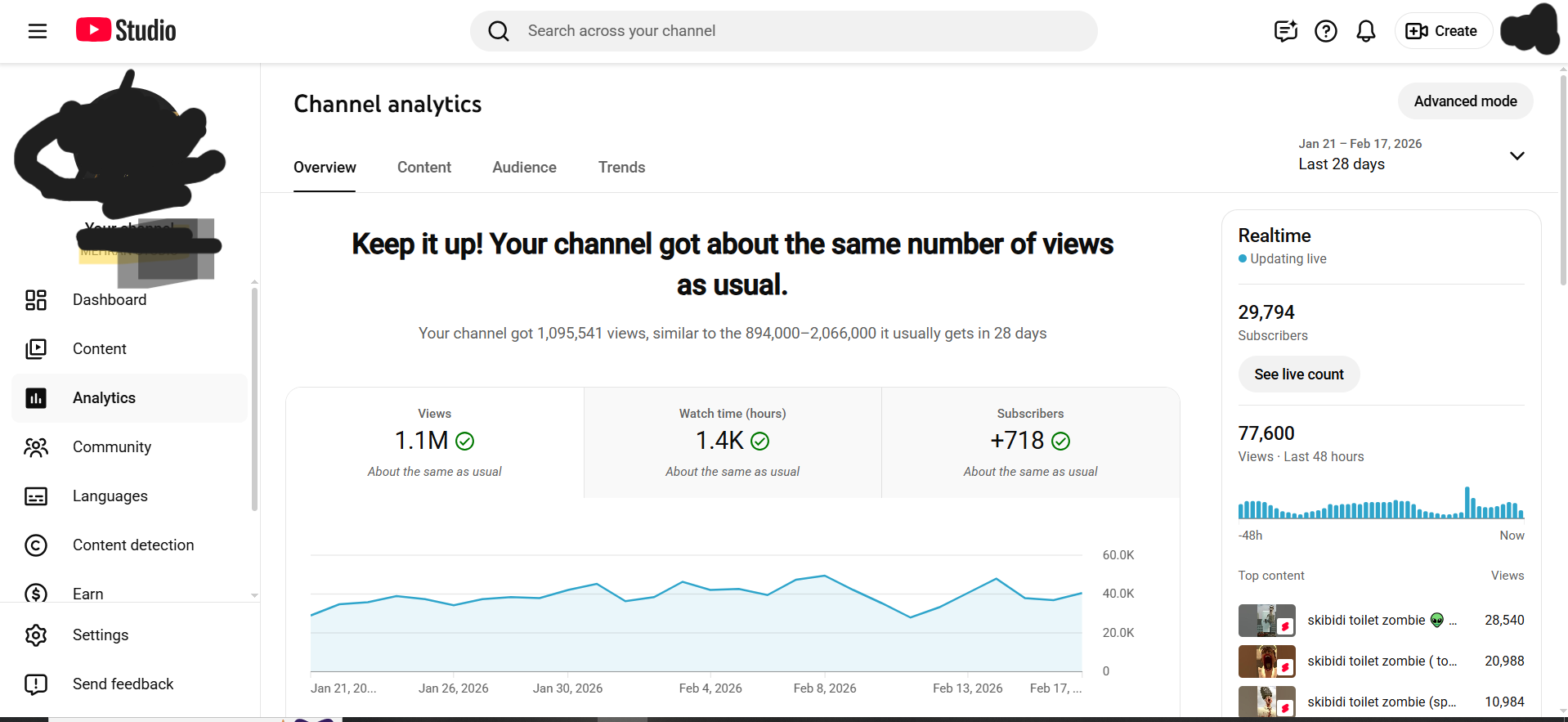Click the YouTube Studio logo

tap(126, 31)
